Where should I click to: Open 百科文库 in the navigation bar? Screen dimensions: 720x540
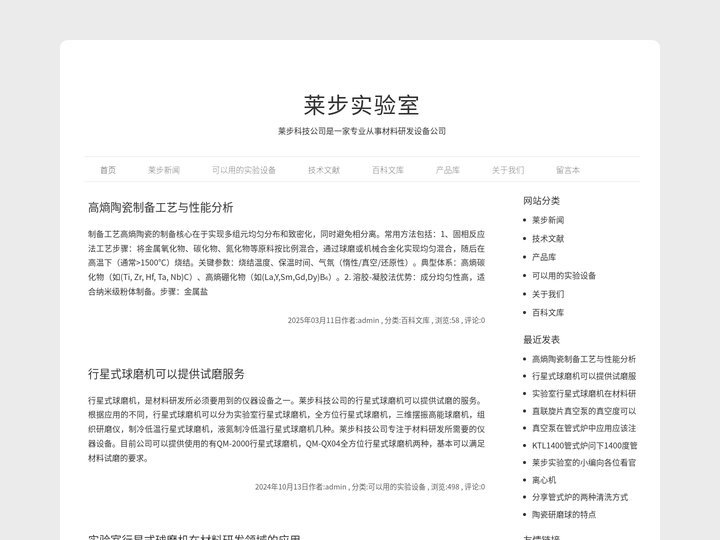click(388, 170)
